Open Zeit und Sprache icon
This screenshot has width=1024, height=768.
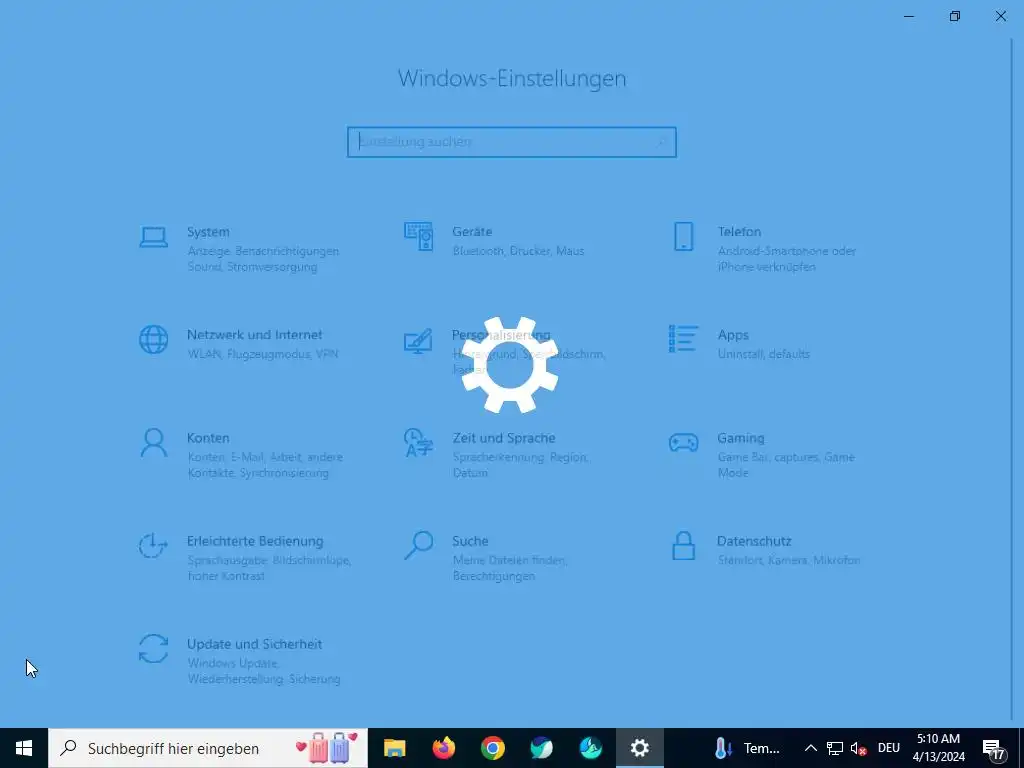[x=419, y=443]
